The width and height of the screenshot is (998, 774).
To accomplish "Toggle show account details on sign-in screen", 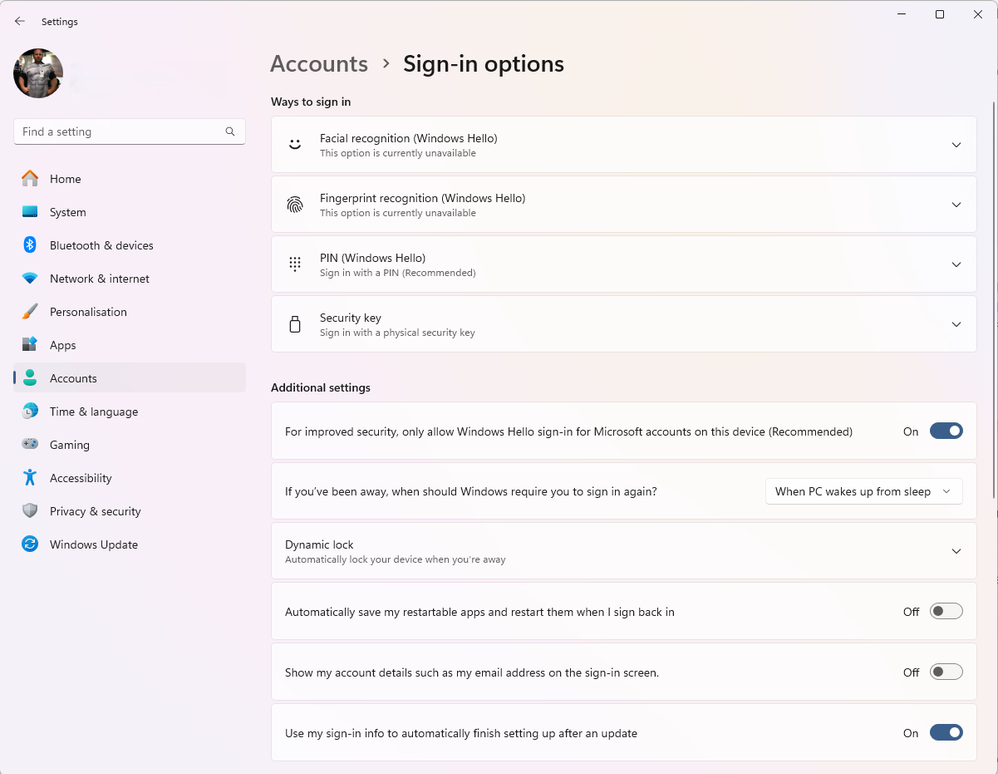I will tap(945, 672).
